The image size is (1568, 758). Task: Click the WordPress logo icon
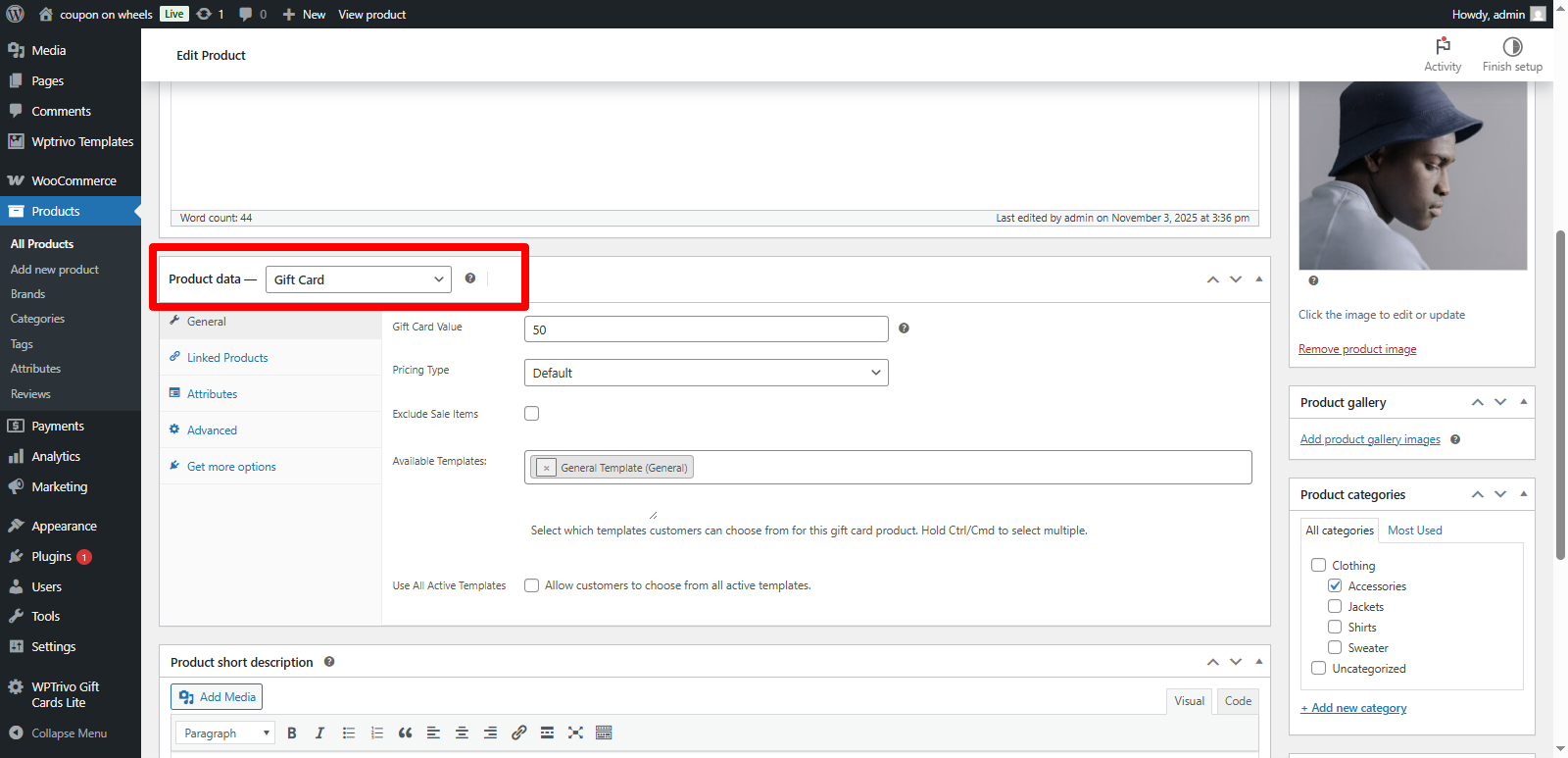(x=15, y=14)
